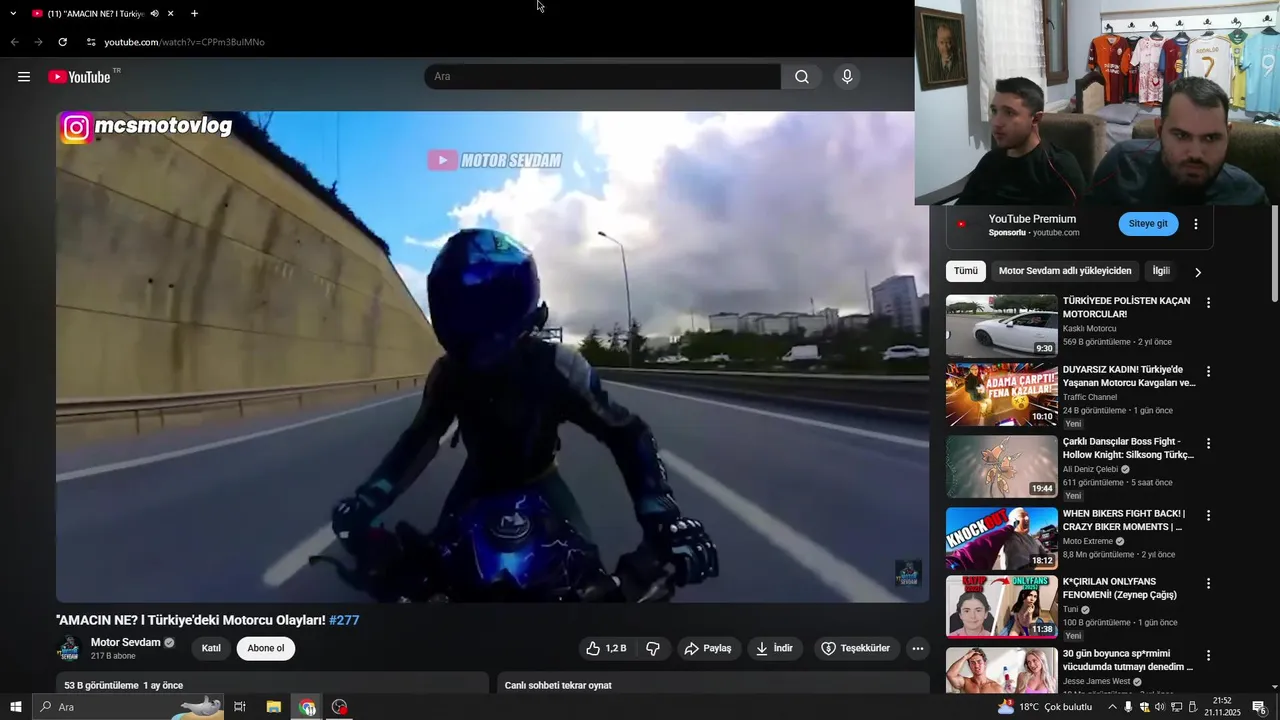Open Kasklı Motorcu channel name
This screenshot has width=1280, height=720.
(1090, 328)
